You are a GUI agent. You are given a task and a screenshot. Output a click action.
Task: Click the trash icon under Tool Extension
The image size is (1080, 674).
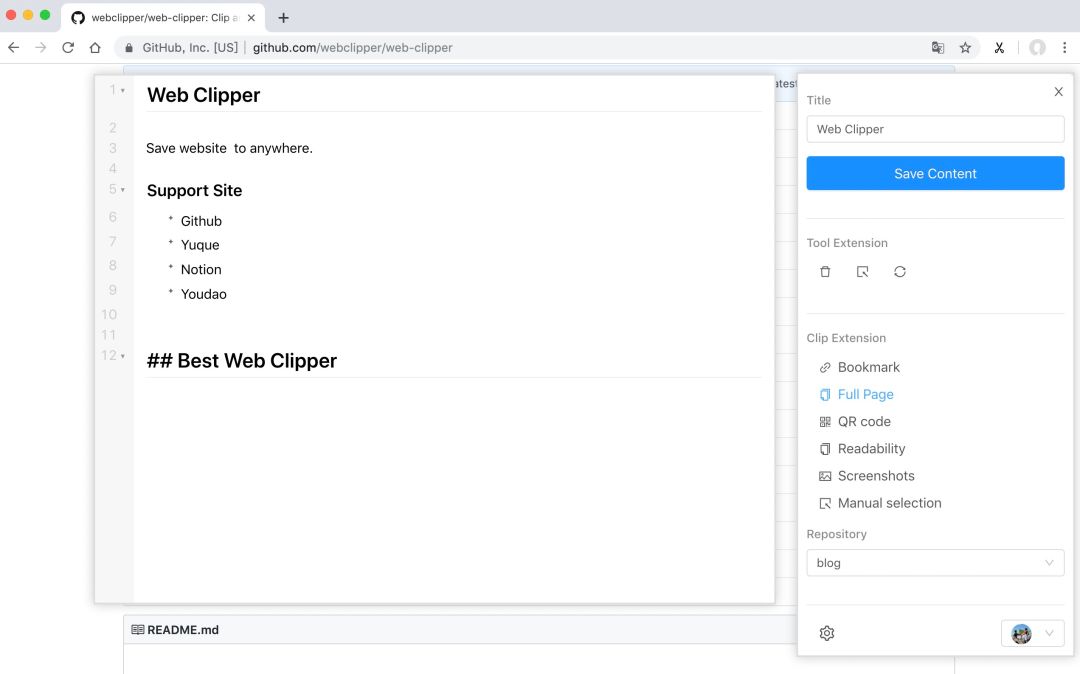pos(825,272)
